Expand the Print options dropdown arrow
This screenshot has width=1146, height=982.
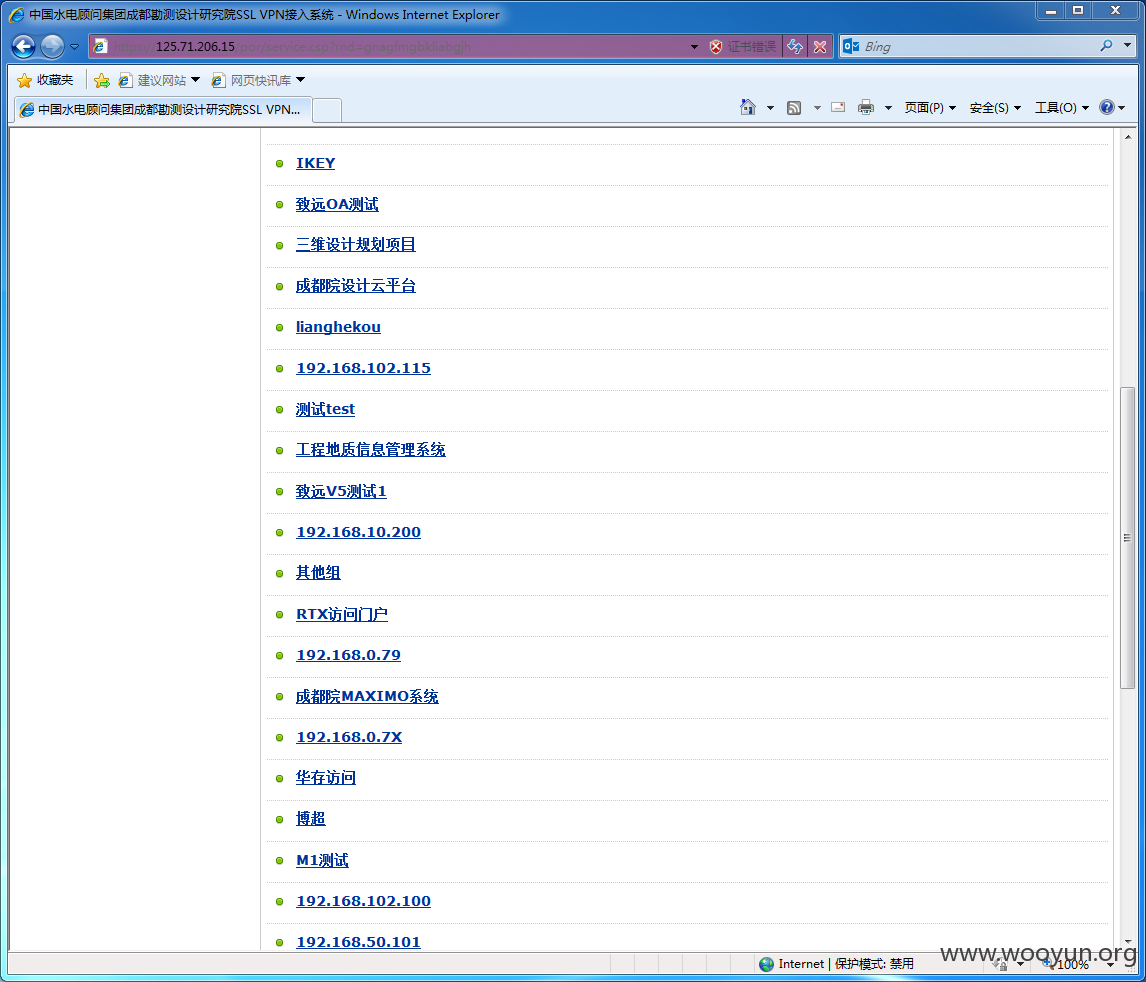click(x=888, y=108)
